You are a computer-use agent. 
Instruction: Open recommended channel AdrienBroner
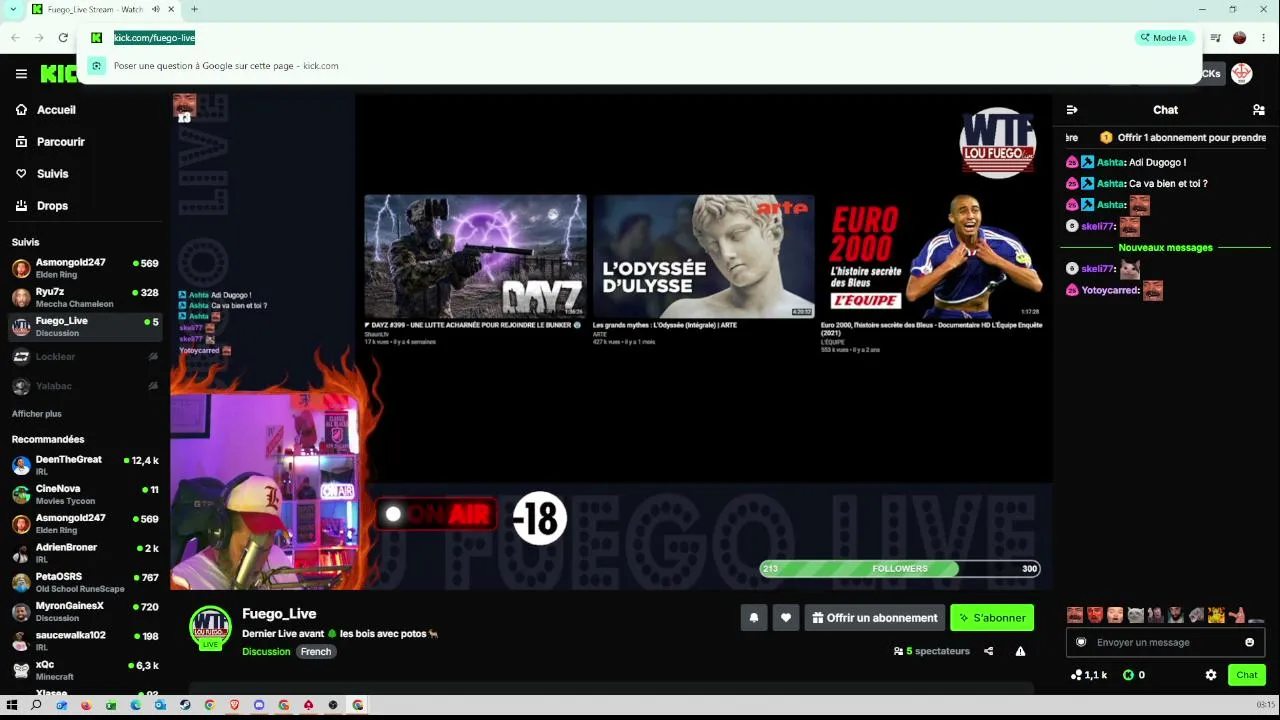pyautogui.click(x=85, y=553)
